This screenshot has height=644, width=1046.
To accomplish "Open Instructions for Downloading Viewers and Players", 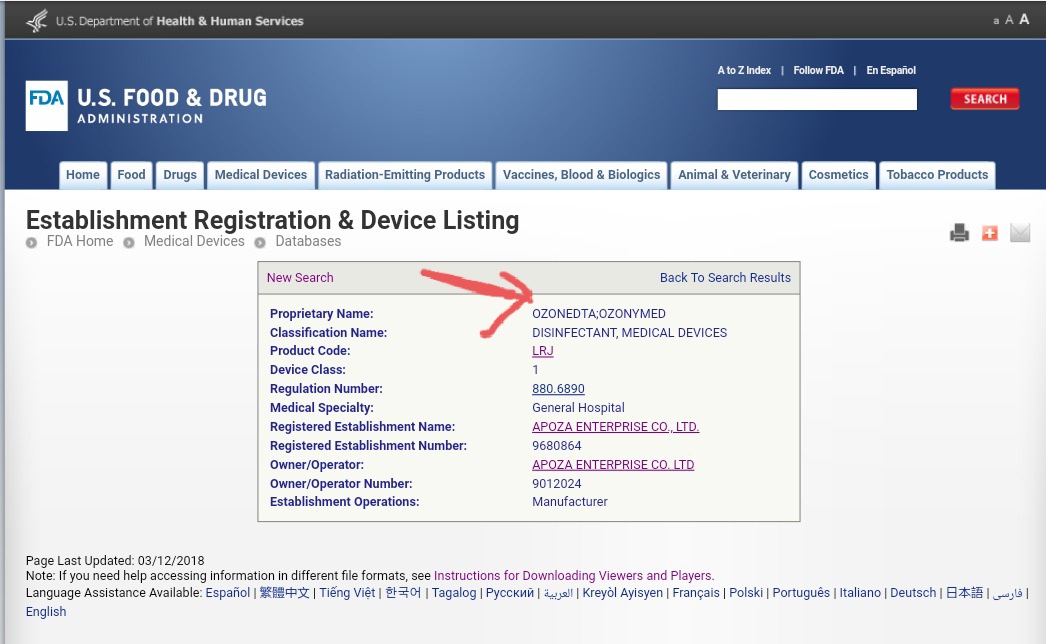I will pyautogui.click(x=574, y=576).
